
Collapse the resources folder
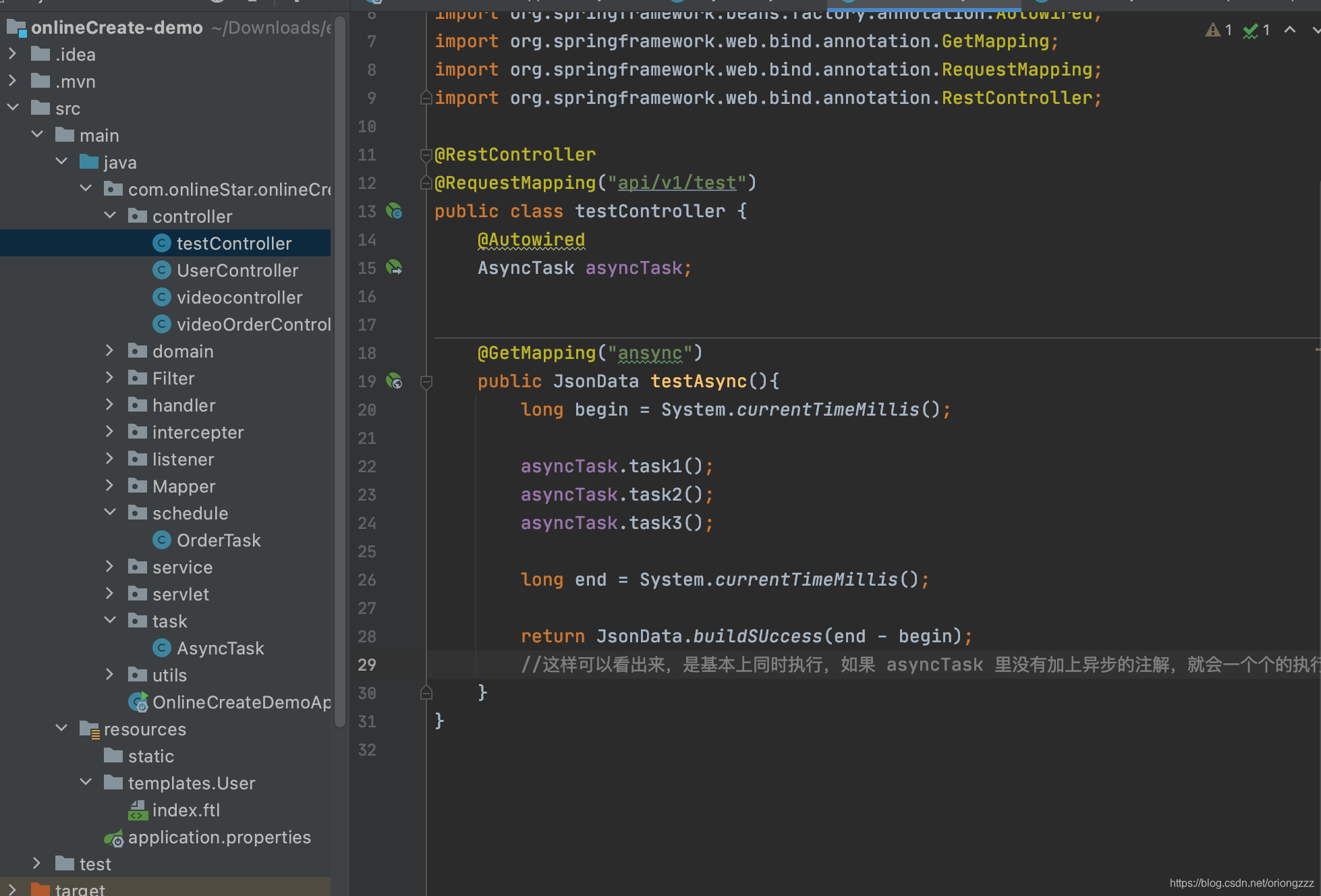click(61, 729)
